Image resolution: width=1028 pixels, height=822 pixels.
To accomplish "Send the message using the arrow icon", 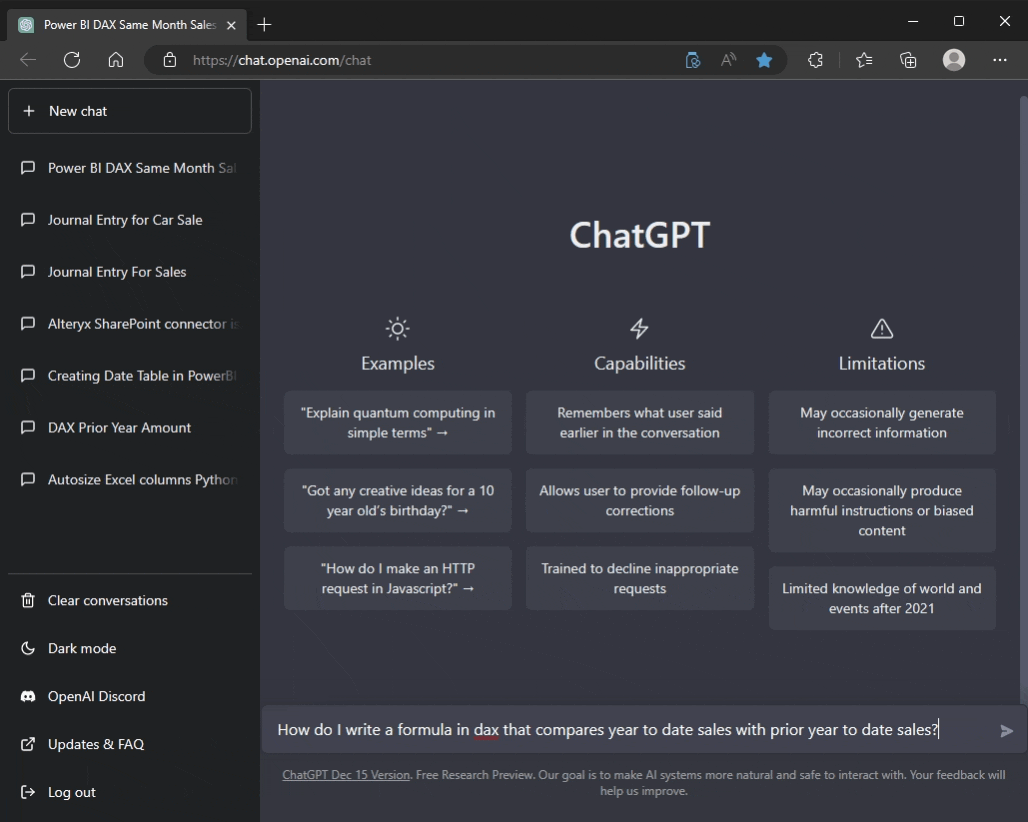I will [x=1005, y=730].
